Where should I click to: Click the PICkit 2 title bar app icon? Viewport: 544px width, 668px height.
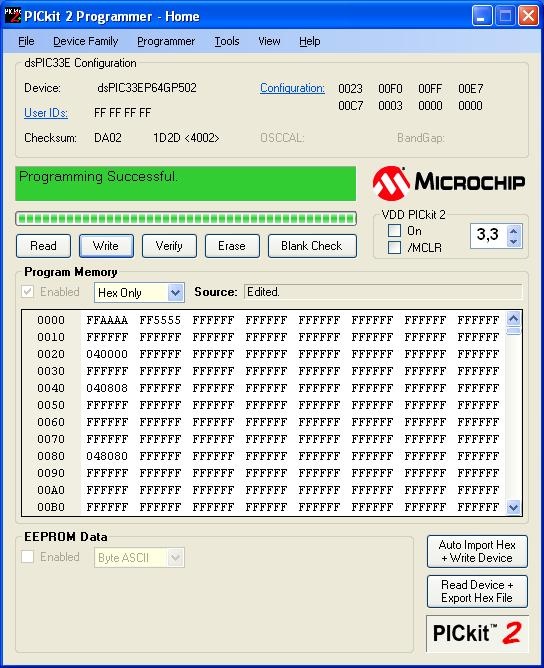pos(12,16)
